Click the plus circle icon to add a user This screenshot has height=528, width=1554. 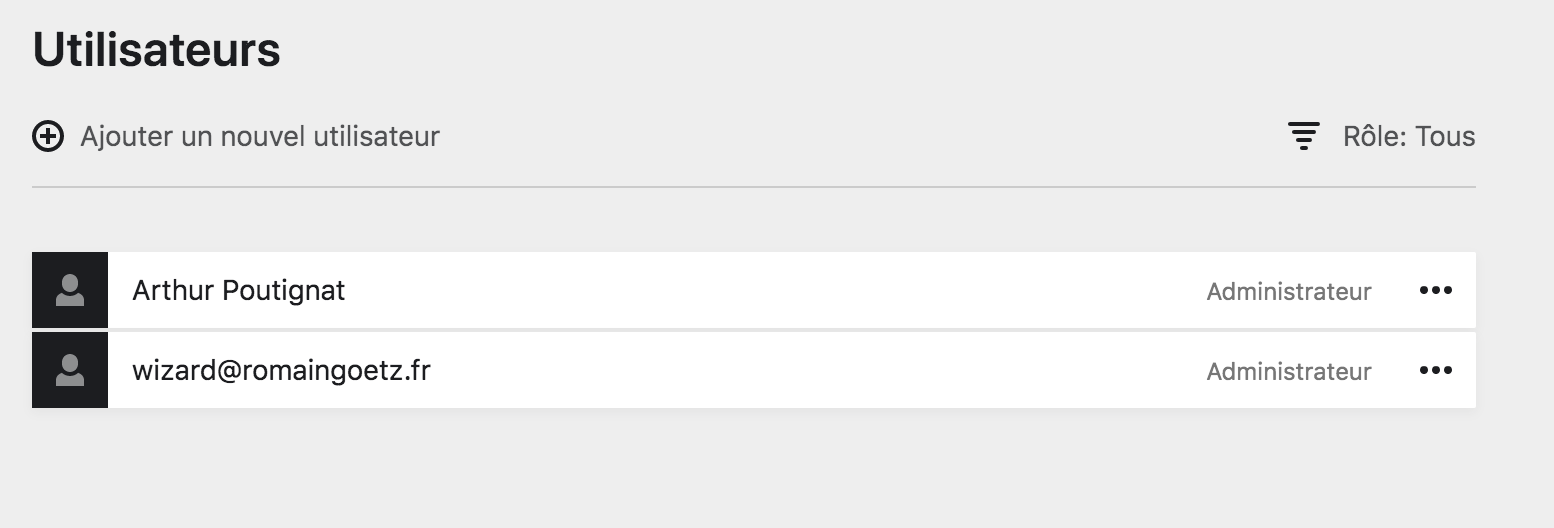48,136
